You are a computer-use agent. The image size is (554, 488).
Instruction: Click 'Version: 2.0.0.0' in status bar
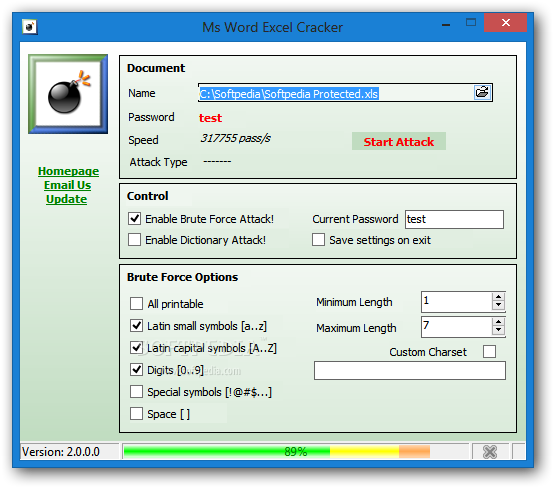[x=61, y=452]
